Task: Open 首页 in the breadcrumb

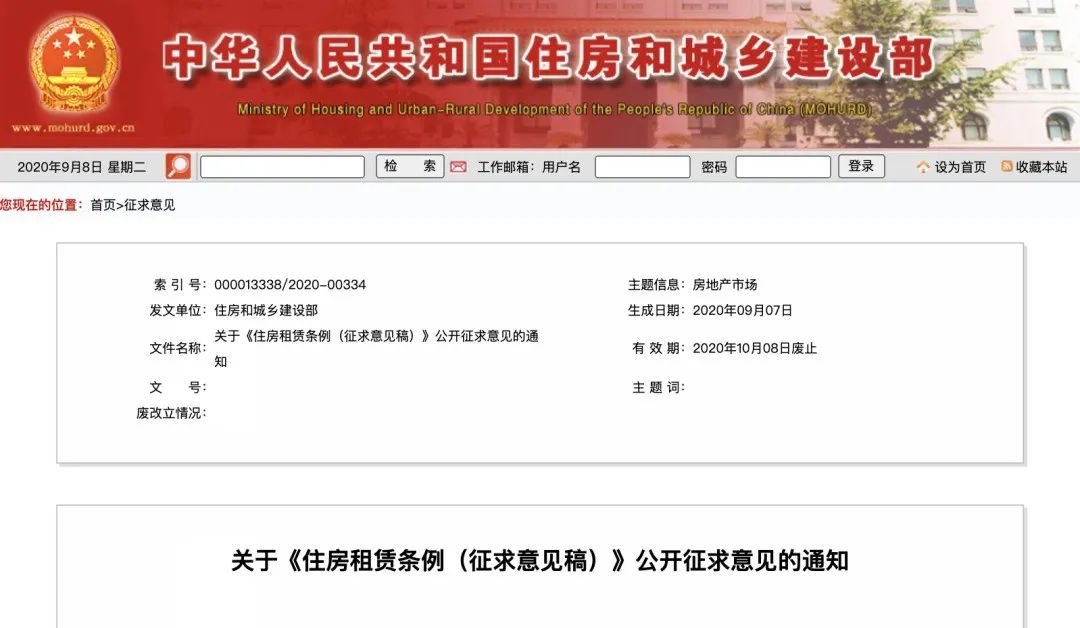Action: pyautogui.click(x=103, y=205)
